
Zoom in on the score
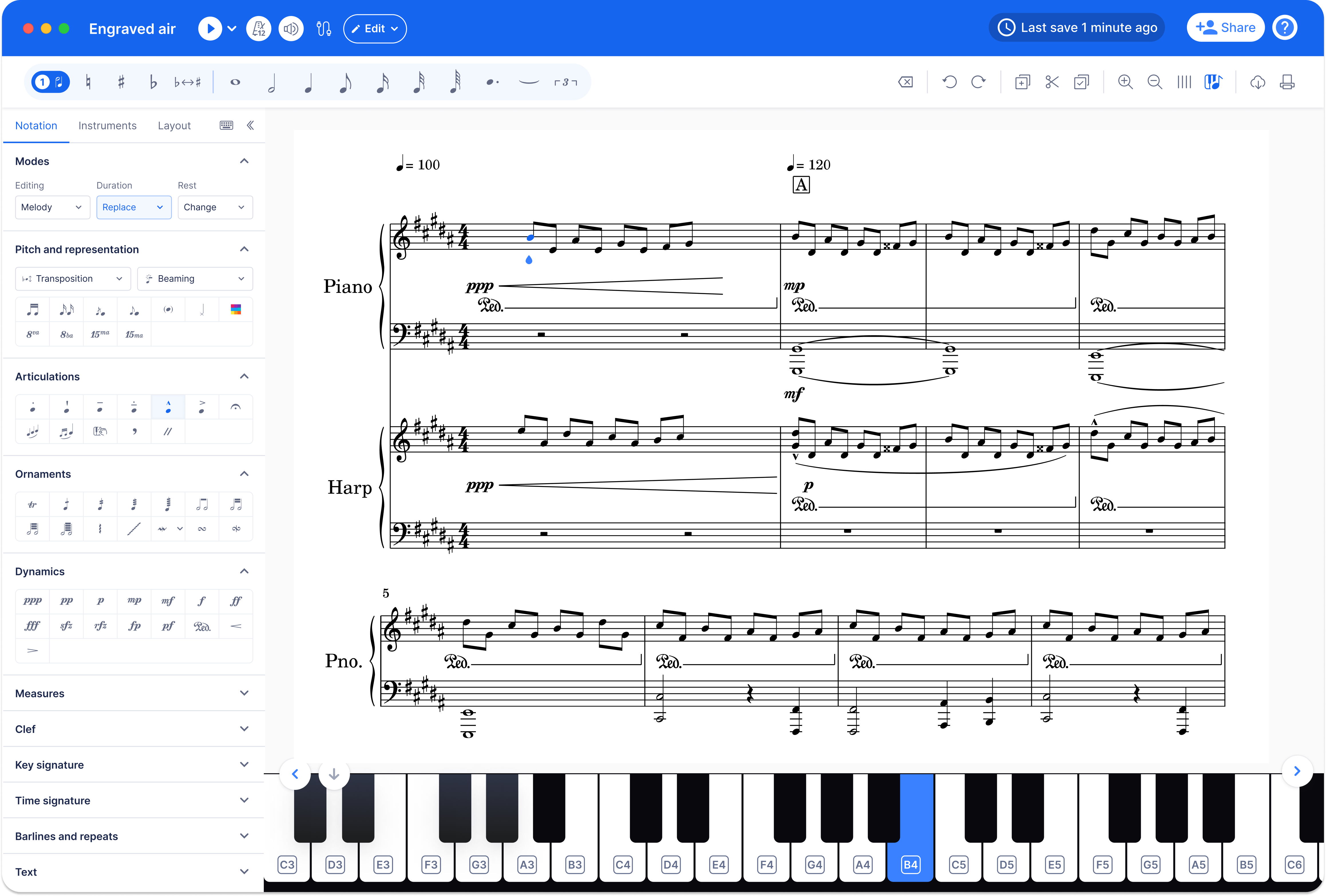pos(1125,82)
